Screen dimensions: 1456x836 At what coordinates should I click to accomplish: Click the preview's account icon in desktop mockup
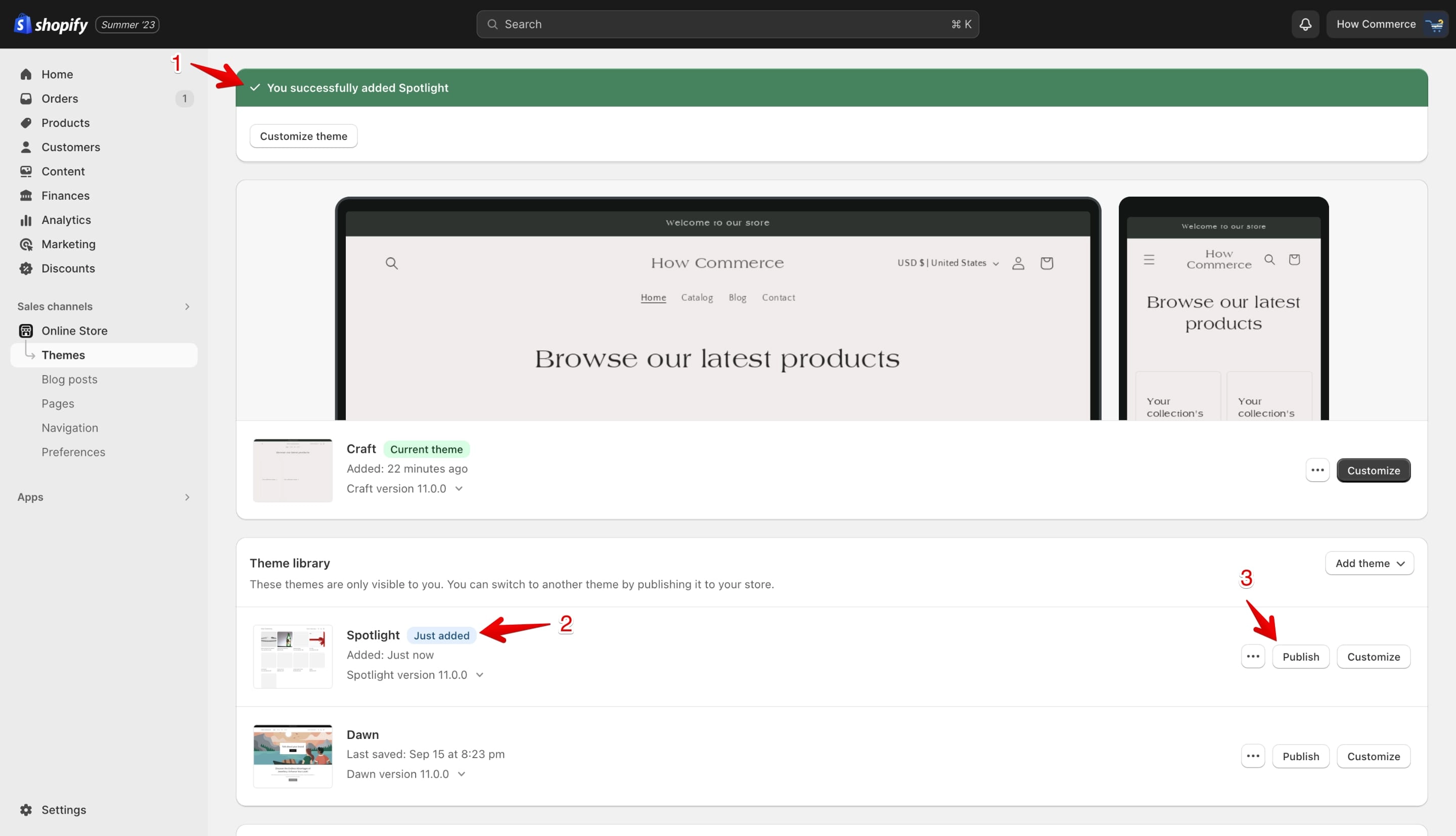coord(1018,263)
